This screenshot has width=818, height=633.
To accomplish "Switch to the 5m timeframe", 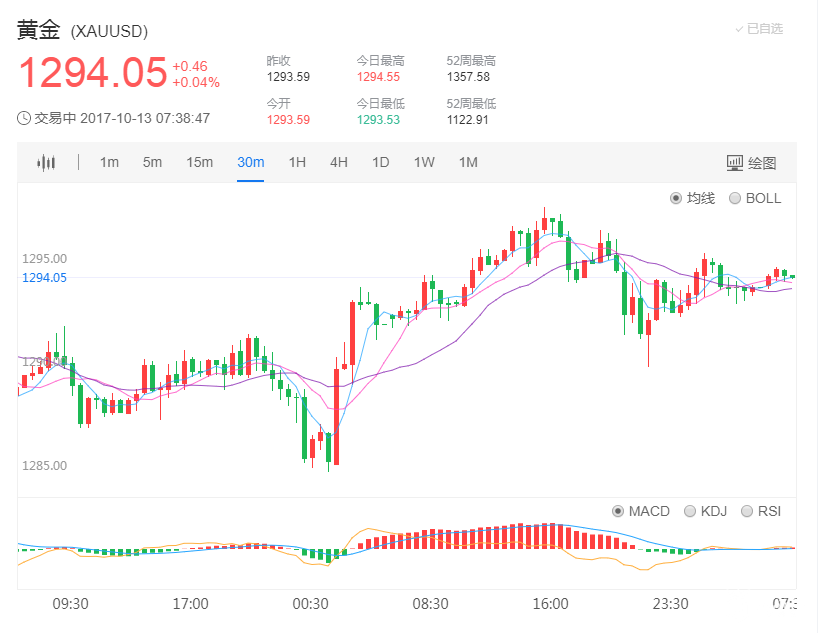I will (152, 163).
